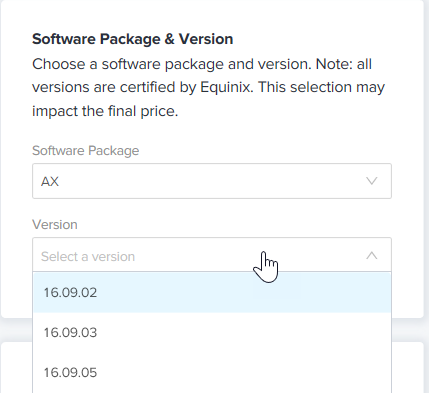Pick version 16.09.05 from dropdown
This screenshot has width=429, height=393.
tap(70, 372)
